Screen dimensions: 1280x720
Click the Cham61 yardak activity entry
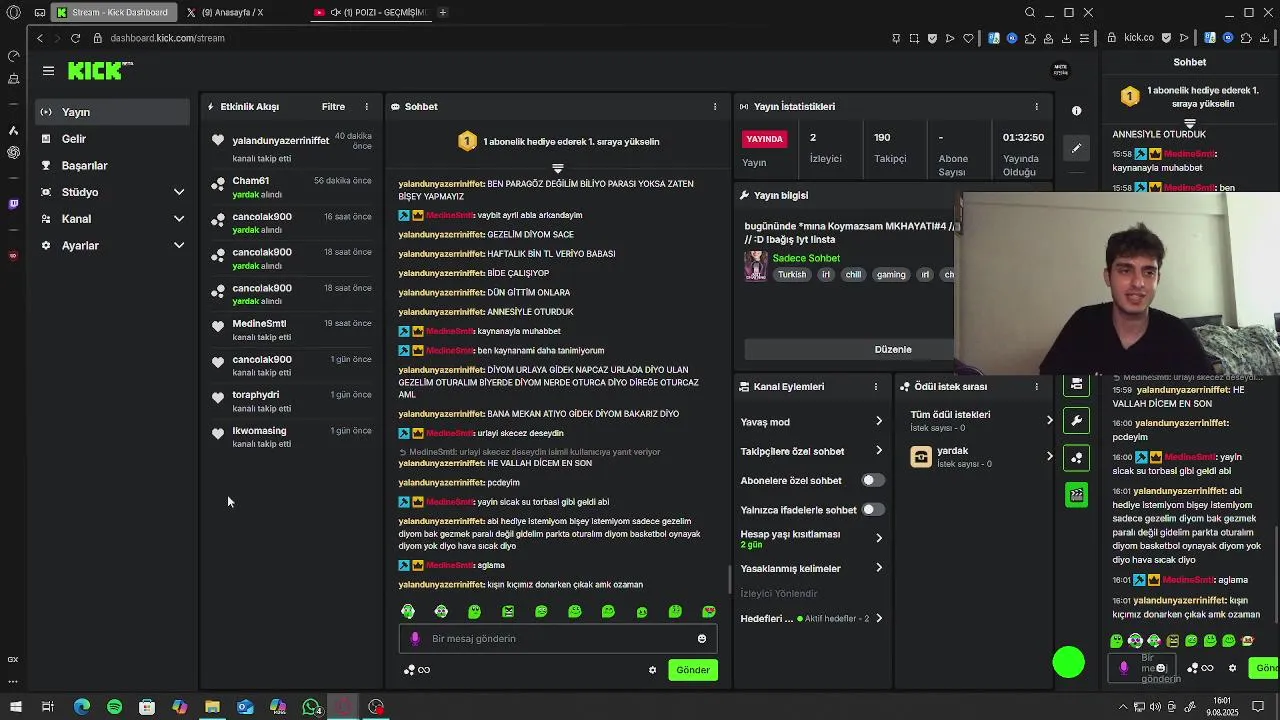(291, 188)
